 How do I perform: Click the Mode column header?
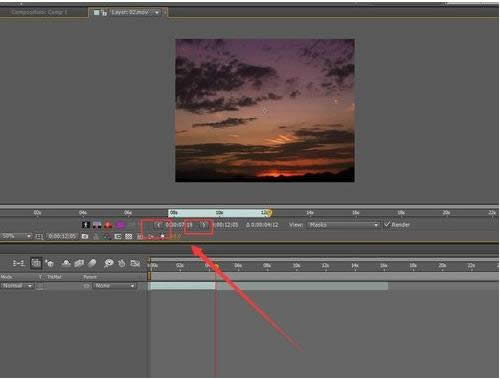pos(7,277)
